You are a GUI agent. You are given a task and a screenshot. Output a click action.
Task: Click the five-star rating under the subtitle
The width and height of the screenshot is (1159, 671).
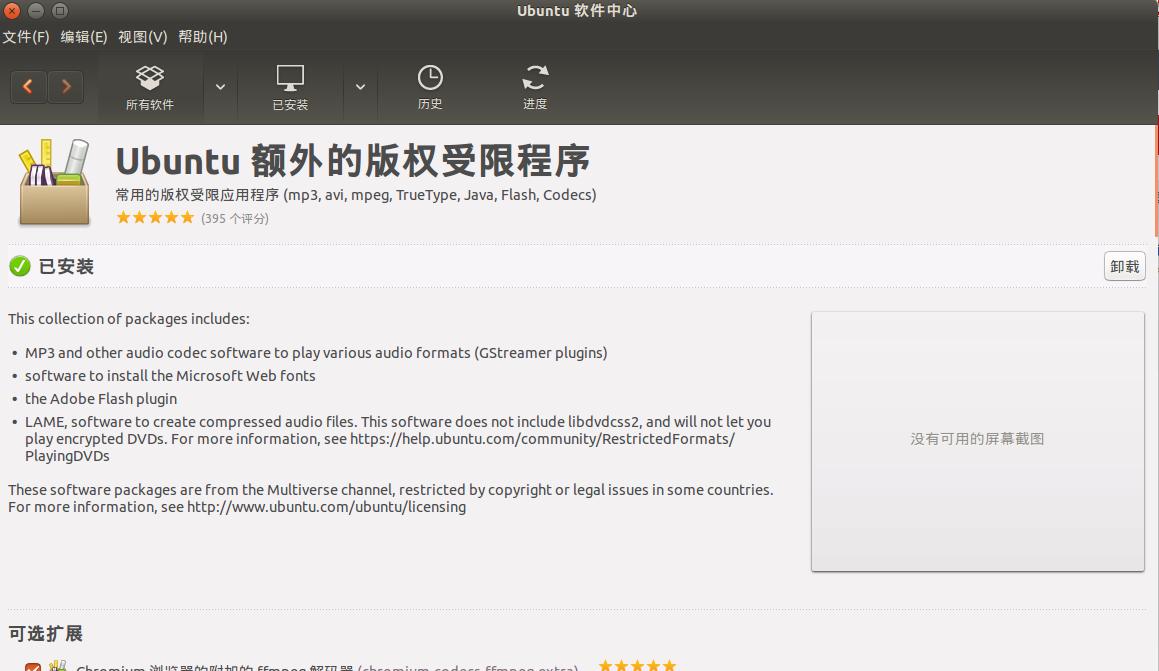(155, 218)
